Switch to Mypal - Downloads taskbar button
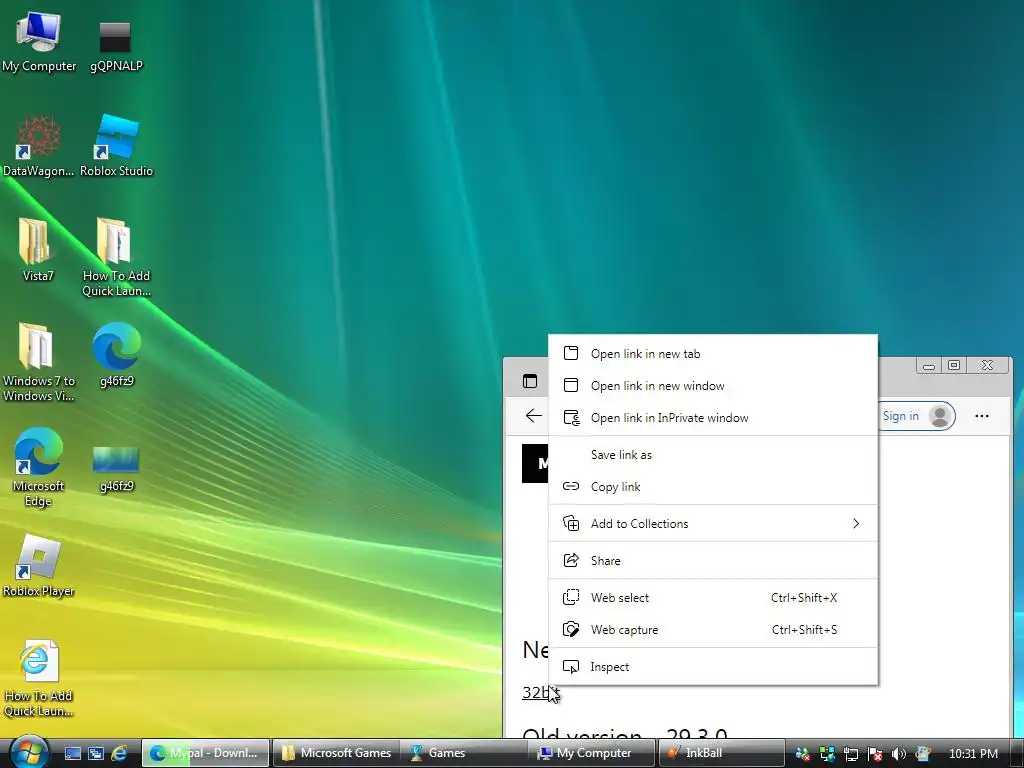The image size is (1024, 768). pyautogui.click(x=206, y=753)
